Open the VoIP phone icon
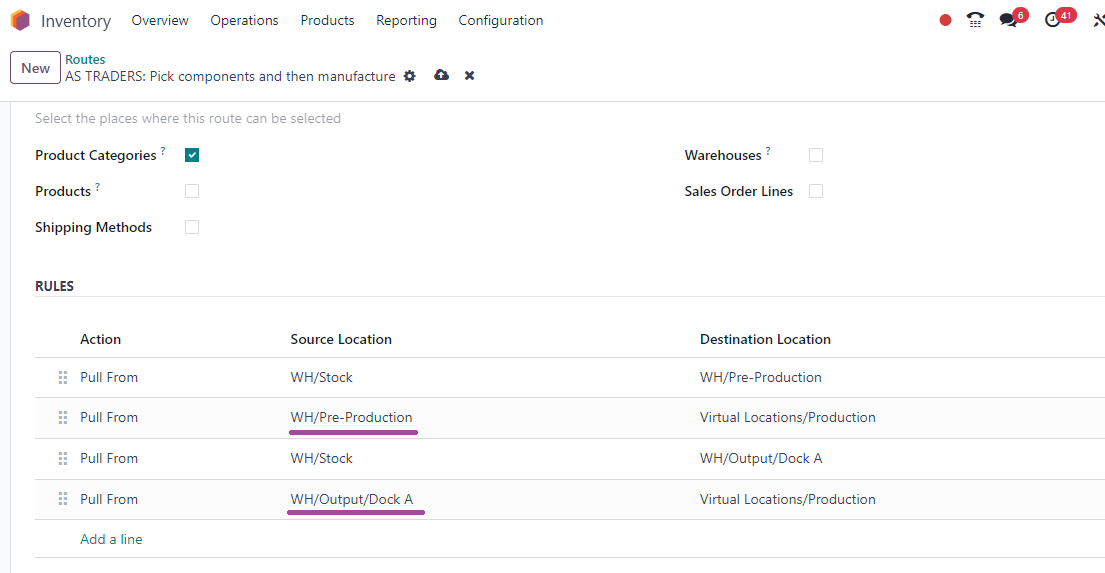The image size is (1105, 573). [975, 20]
